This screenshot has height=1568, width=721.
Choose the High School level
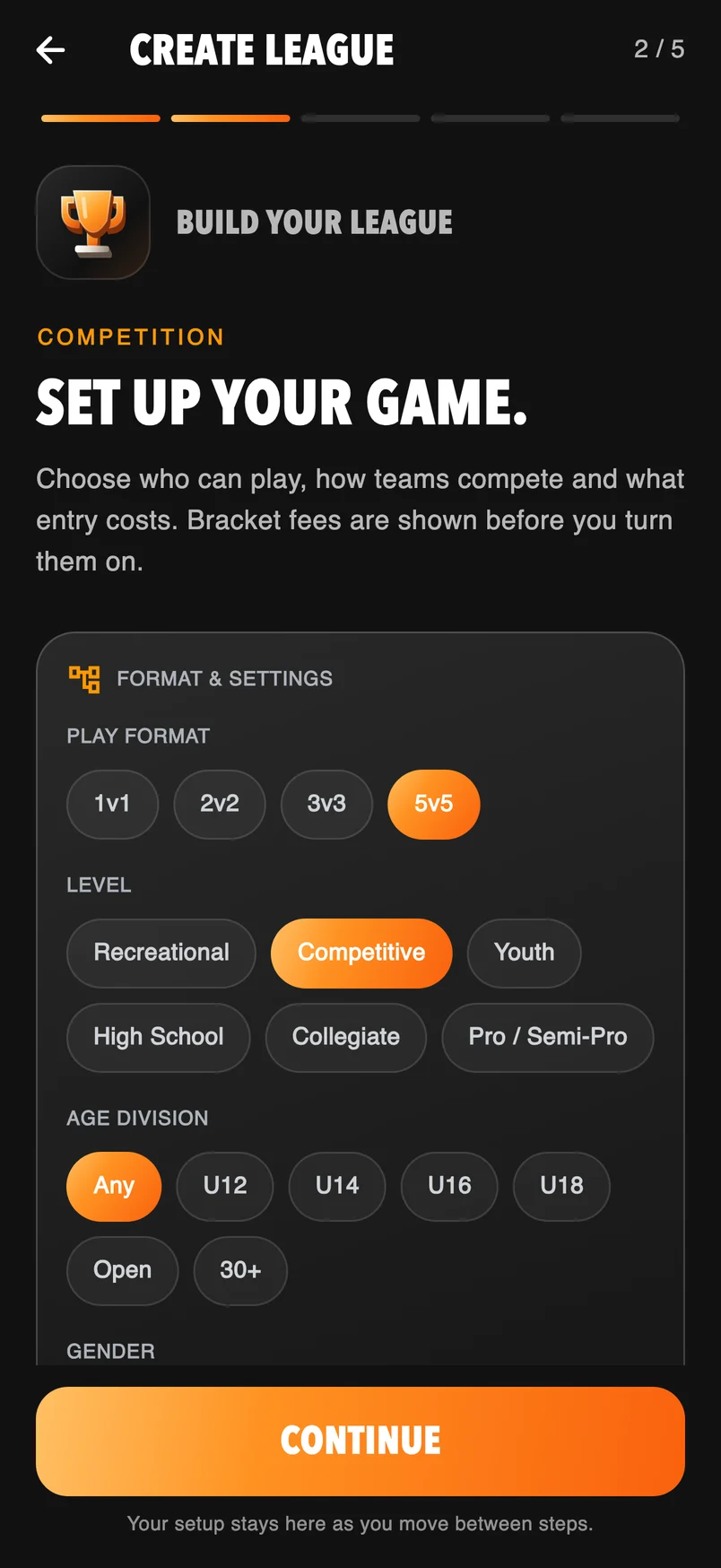159,1037
